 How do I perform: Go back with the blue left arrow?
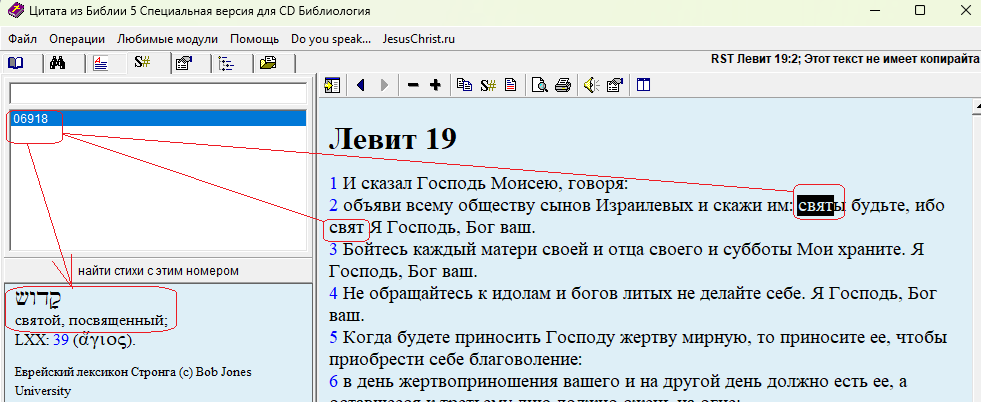tap(360, 85)
